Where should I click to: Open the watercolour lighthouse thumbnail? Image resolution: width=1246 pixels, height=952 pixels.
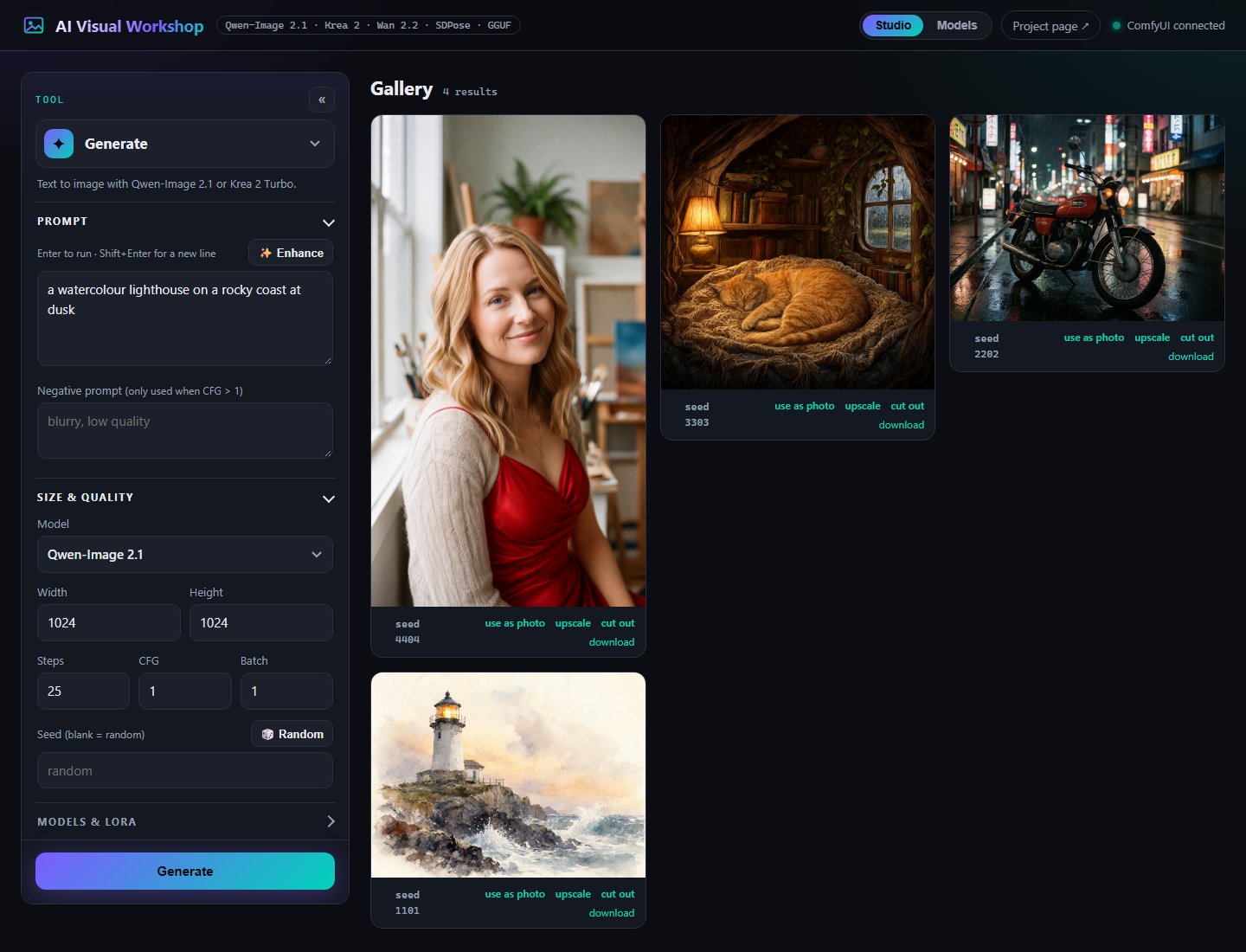tap(508, 775)
